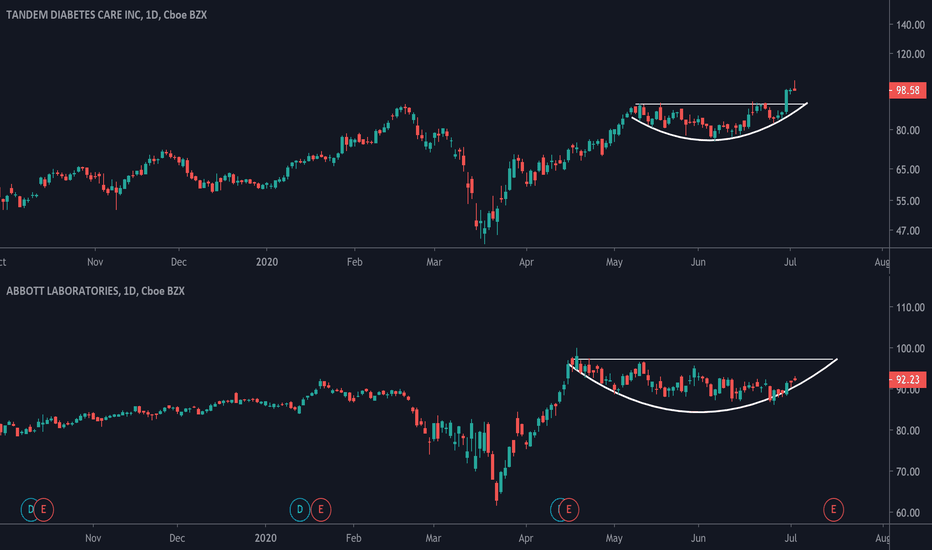This screenshot has width=932, height=550.
Task: Select the Mar label on Tandem time axis
Action: (434, 262)
